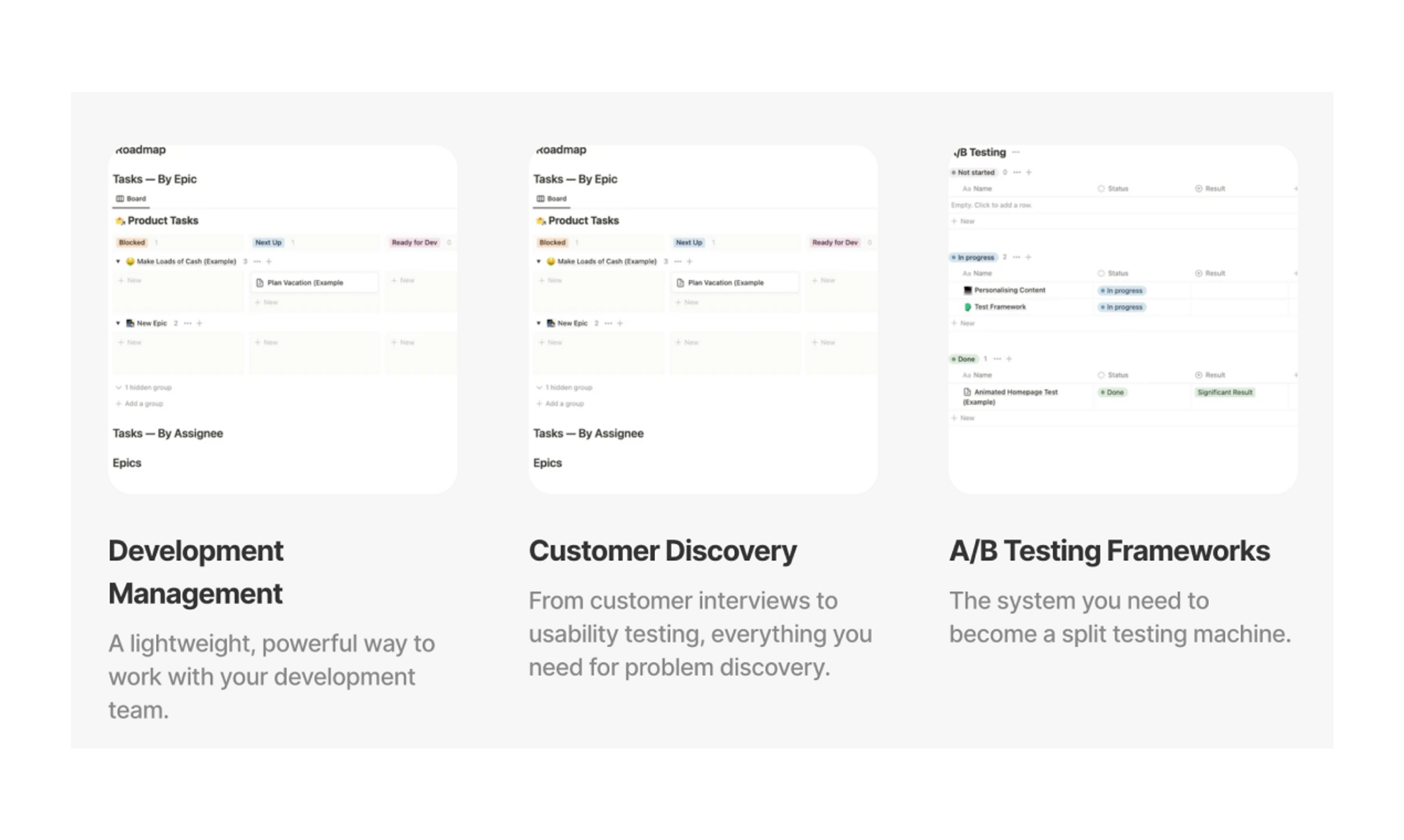Click New below the Test Framework row
This screenshot has width=1404, height=840.
tap(963, 324)
